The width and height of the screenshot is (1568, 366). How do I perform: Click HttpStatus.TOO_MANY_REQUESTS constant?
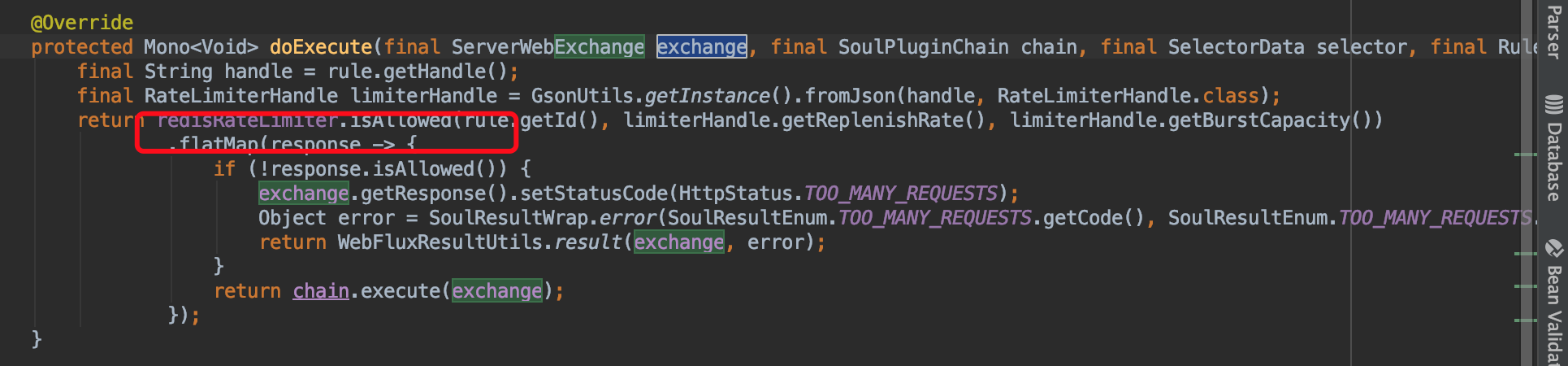[838, 194]
